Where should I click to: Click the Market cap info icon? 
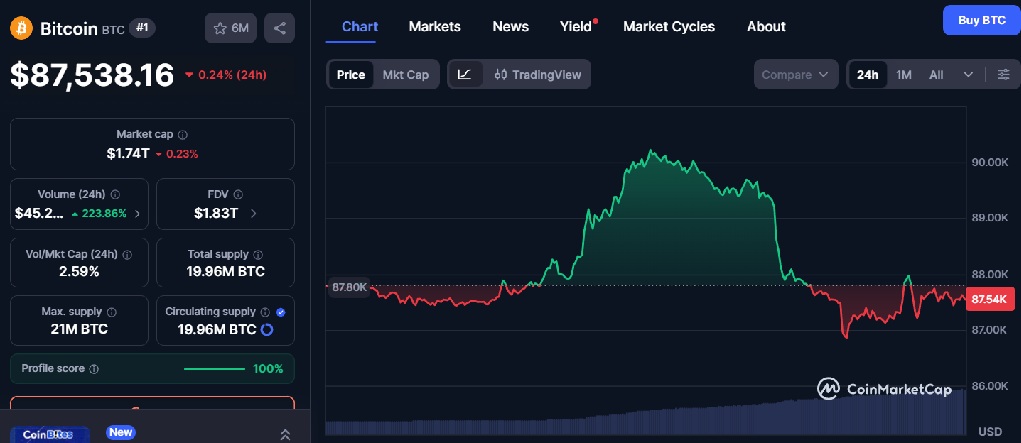click(183, 135)
